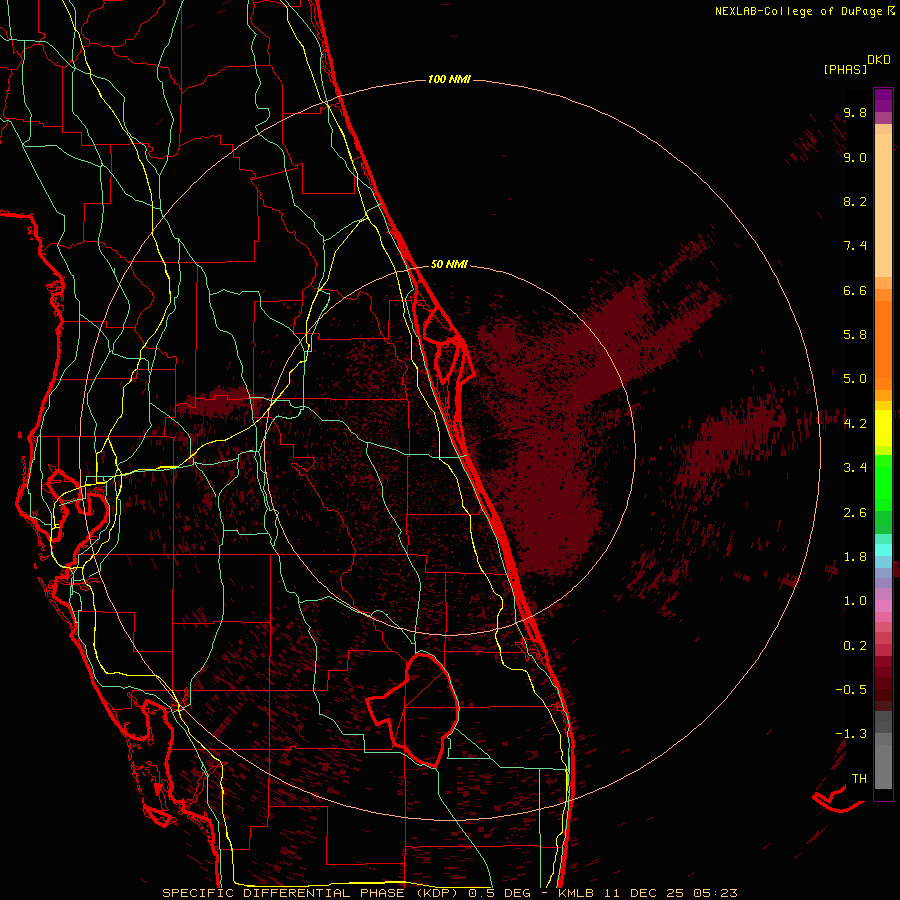Click the 11 DEC 25 date text
The image size is (900, 900).
[645, 893]
